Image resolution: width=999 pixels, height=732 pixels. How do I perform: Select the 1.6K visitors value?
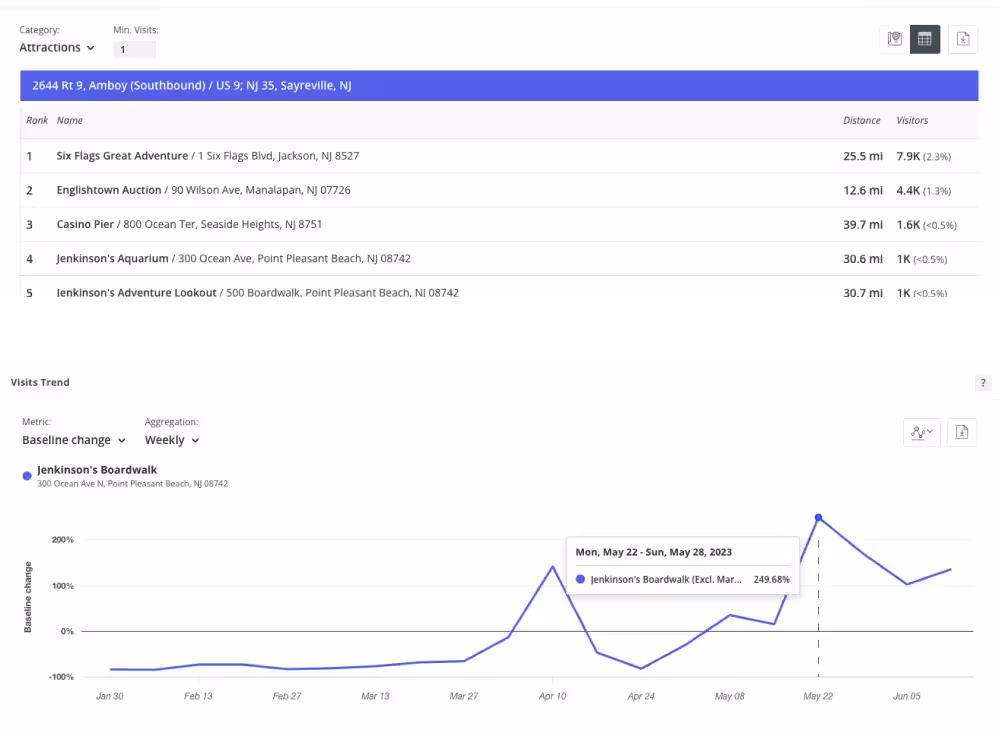(908, 225)
